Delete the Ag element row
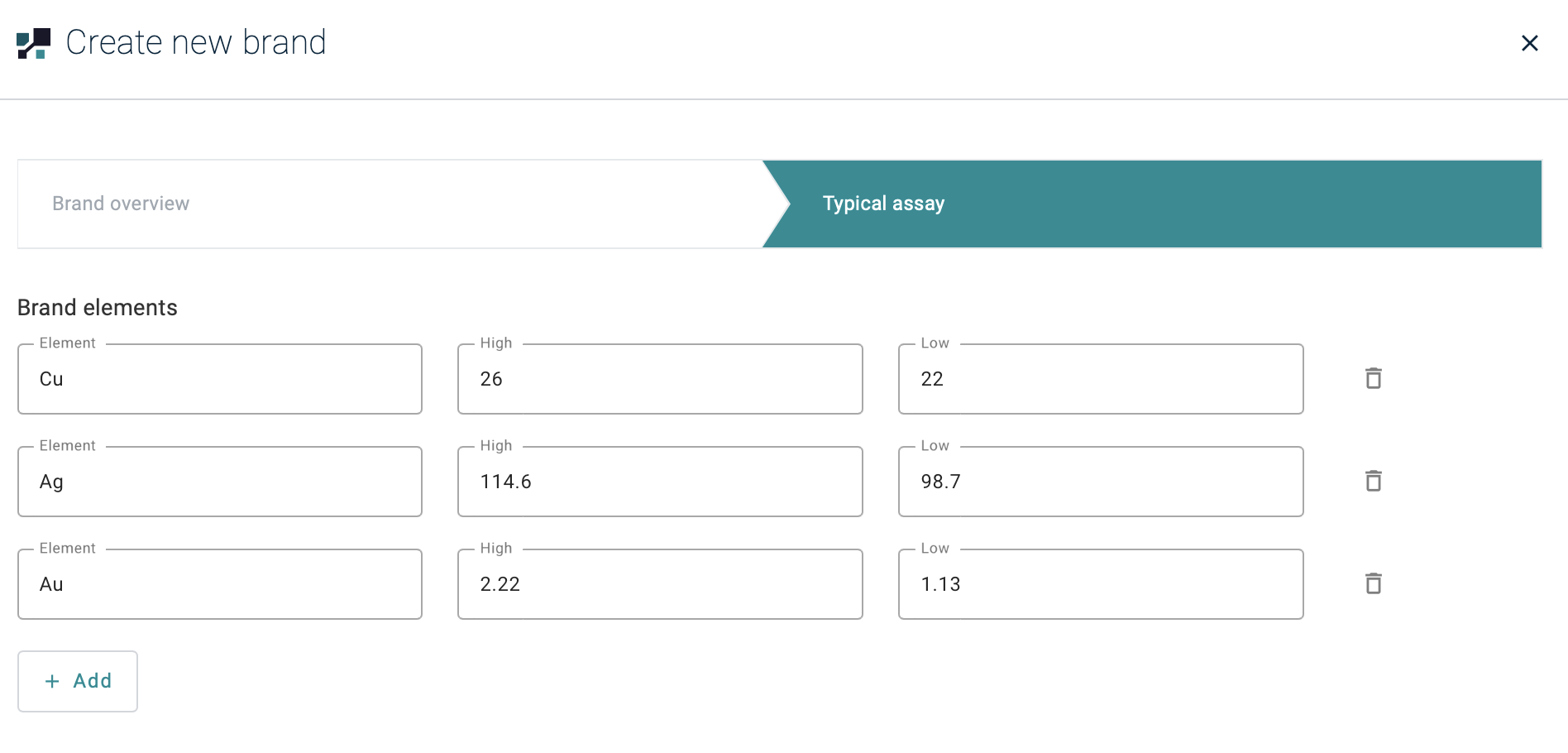 (1373, 481)
